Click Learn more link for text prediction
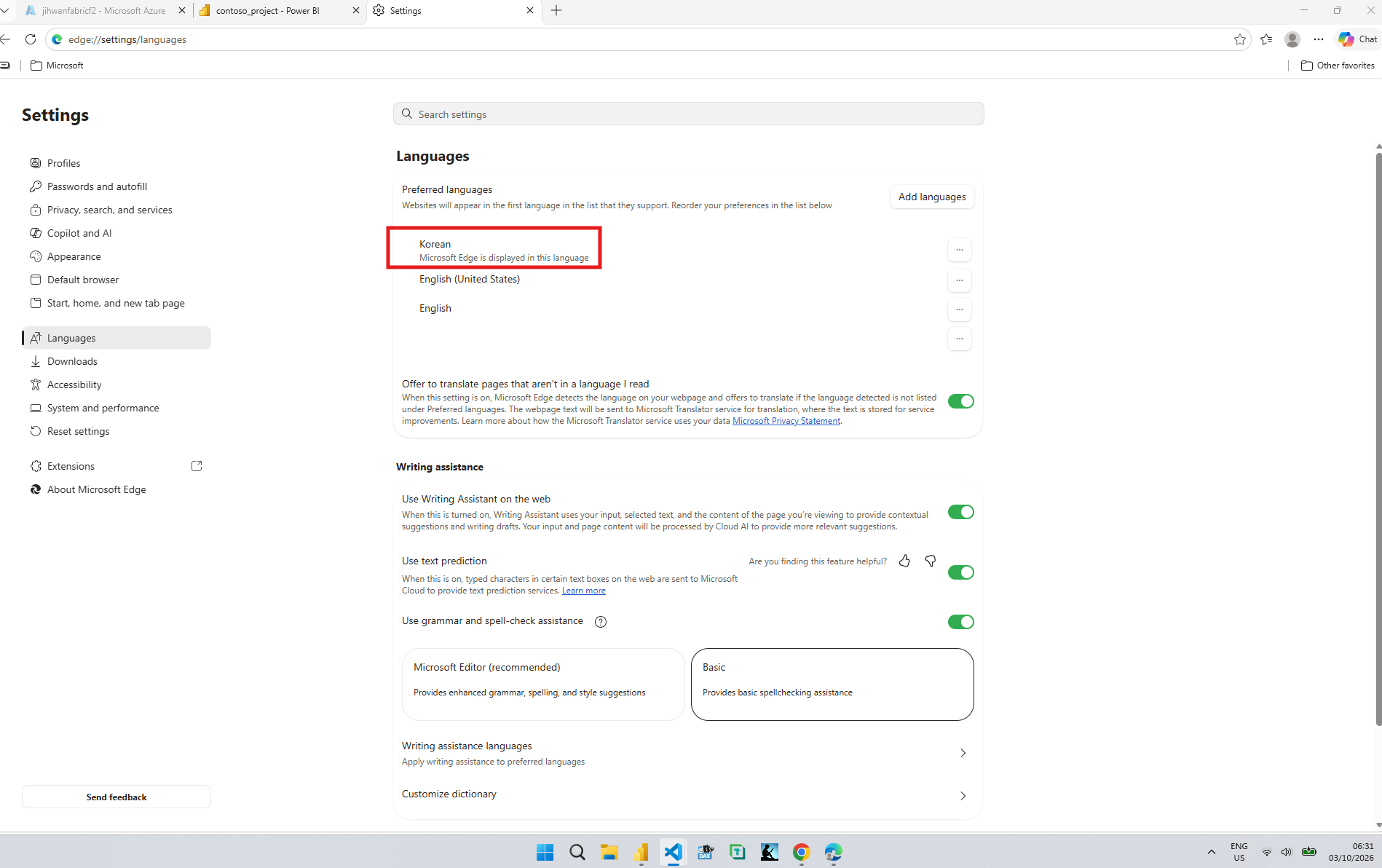Screen dimensions: 1382x868 (x=583, y=591)
